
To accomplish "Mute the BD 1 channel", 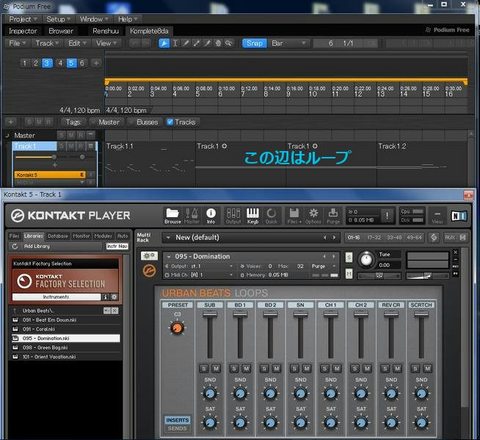I will click(x=246, y=368).
